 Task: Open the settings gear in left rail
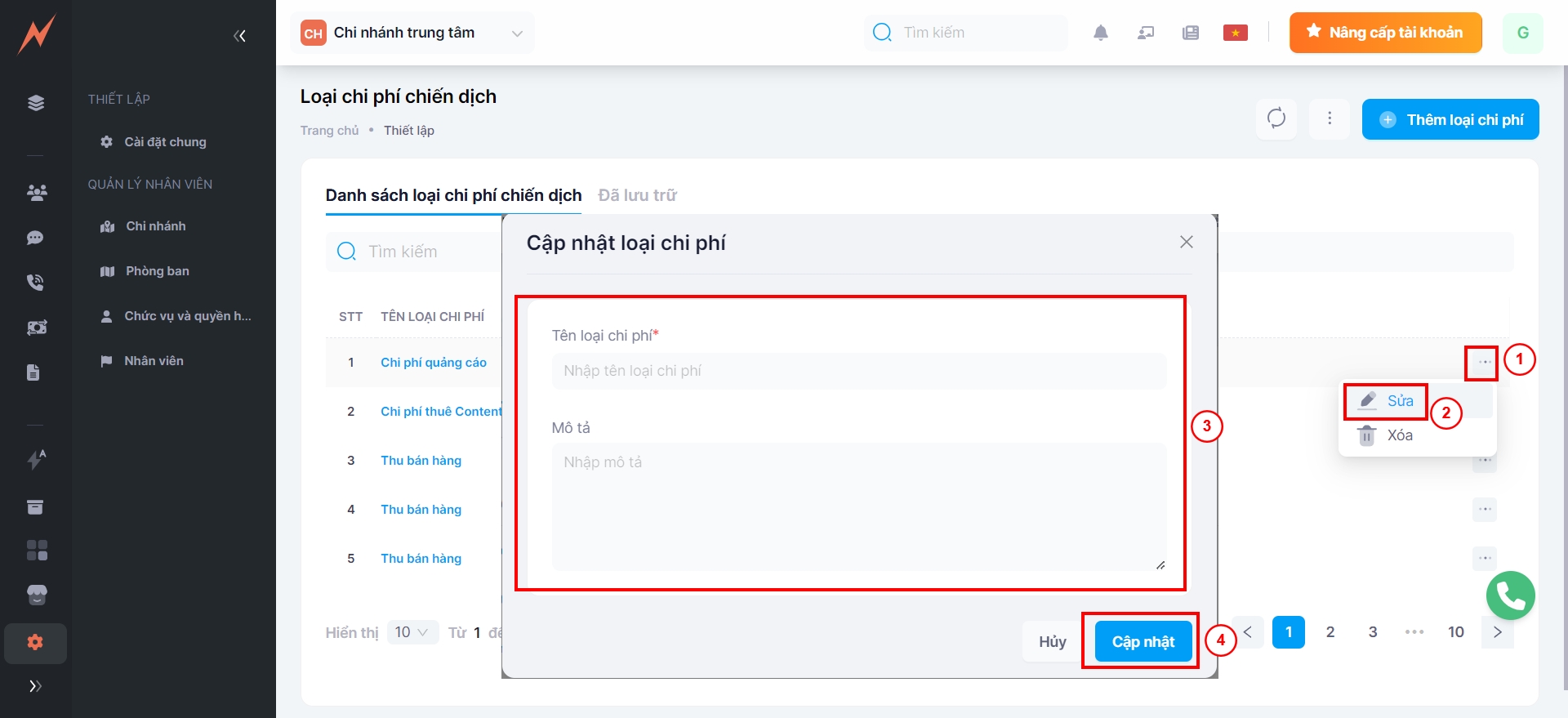tap(35, 642)
